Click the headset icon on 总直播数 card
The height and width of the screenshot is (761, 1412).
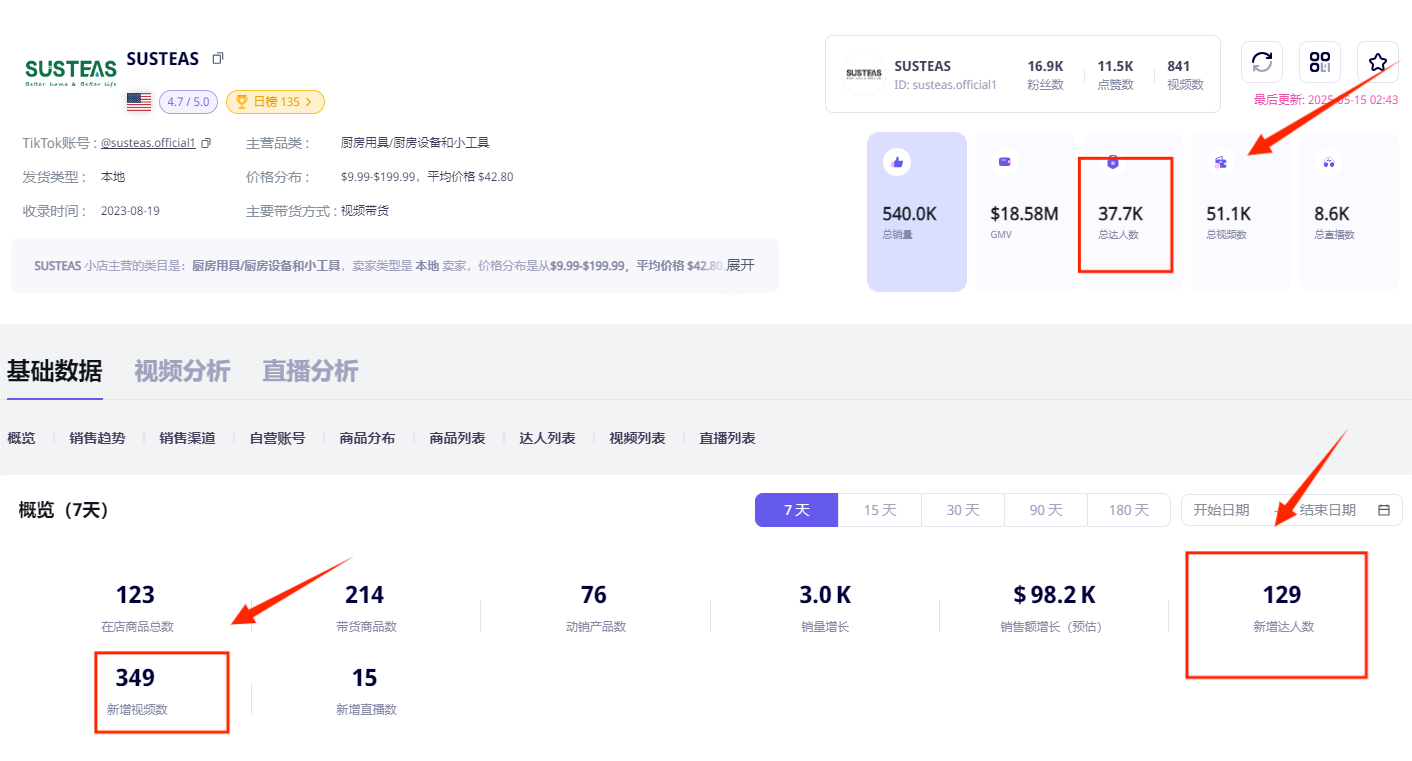[x=1328, y=162]
